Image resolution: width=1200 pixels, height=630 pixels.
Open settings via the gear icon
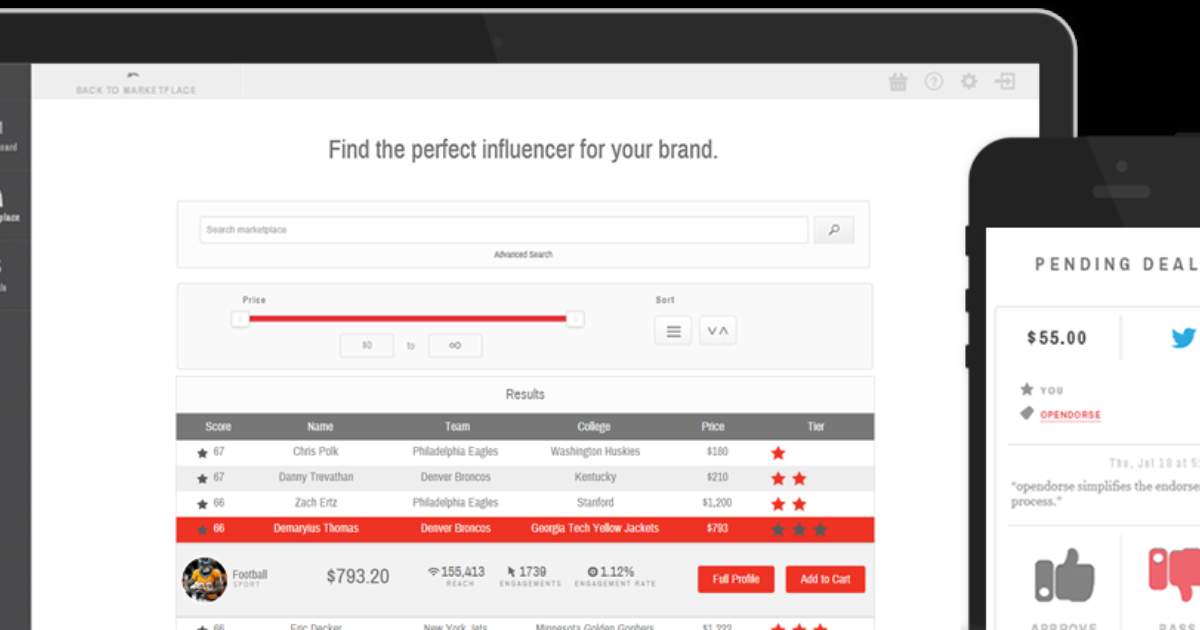click(x=968, y=82)
